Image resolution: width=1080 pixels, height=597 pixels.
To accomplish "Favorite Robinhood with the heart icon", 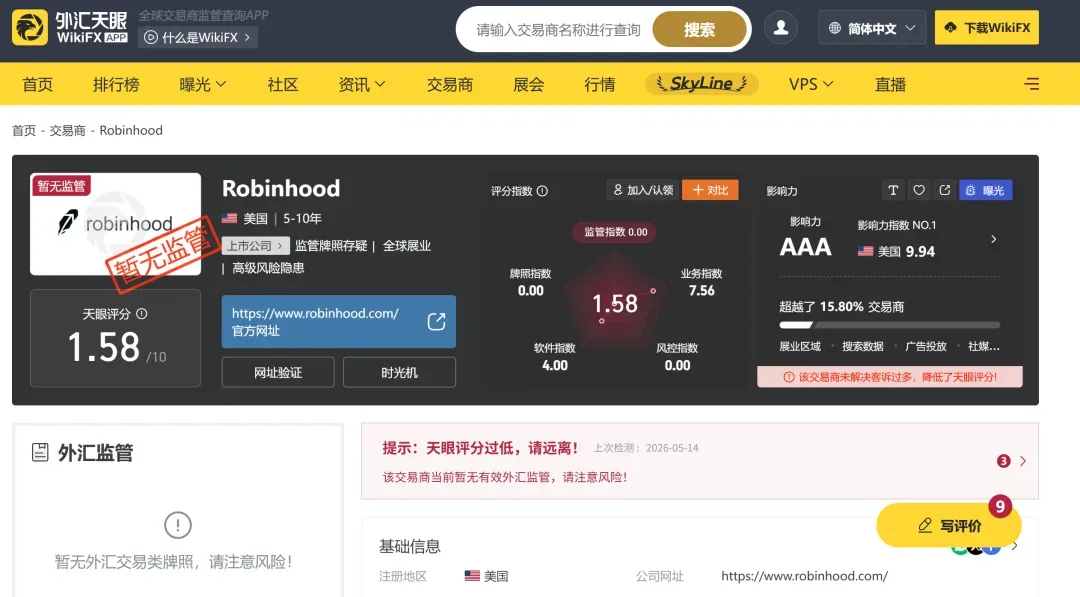I will pos(919,190).
